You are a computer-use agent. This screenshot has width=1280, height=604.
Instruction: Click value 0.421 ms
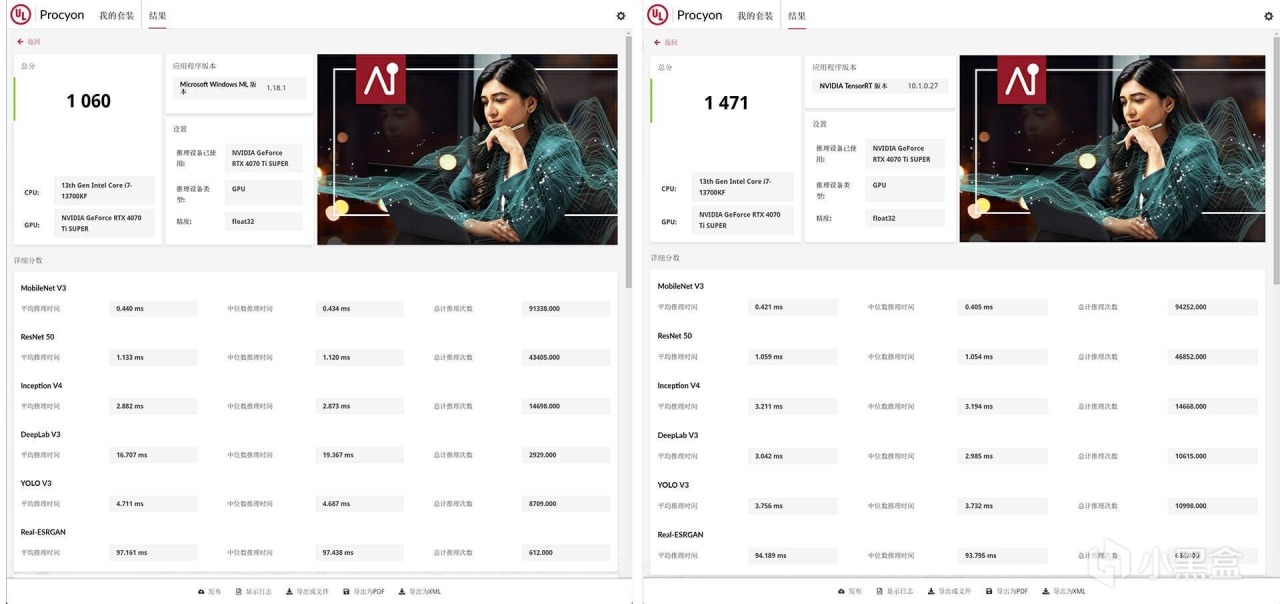[792, 307]
